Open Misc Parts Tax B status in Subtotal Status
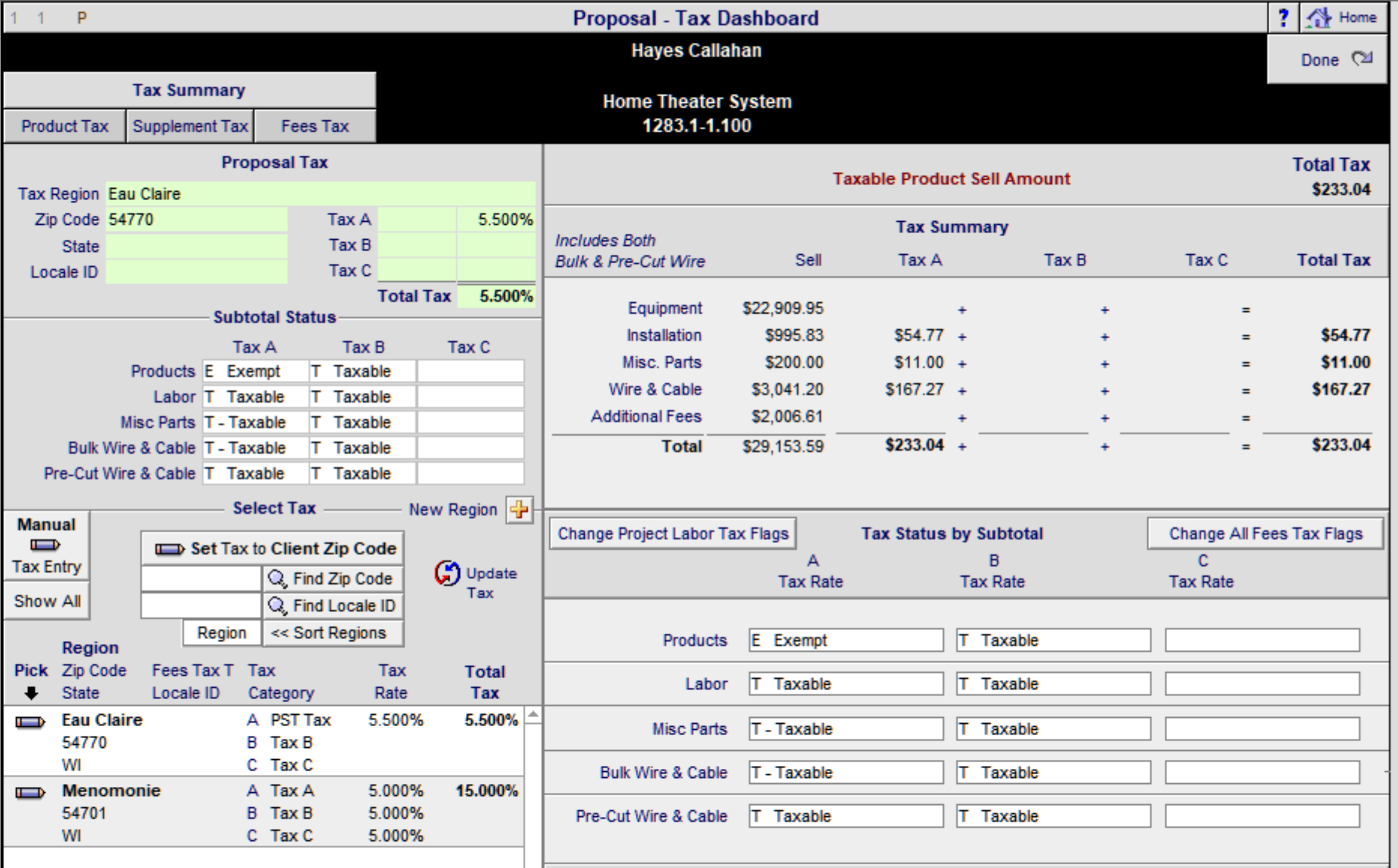1398x868 pixels. tap(362, 423)
